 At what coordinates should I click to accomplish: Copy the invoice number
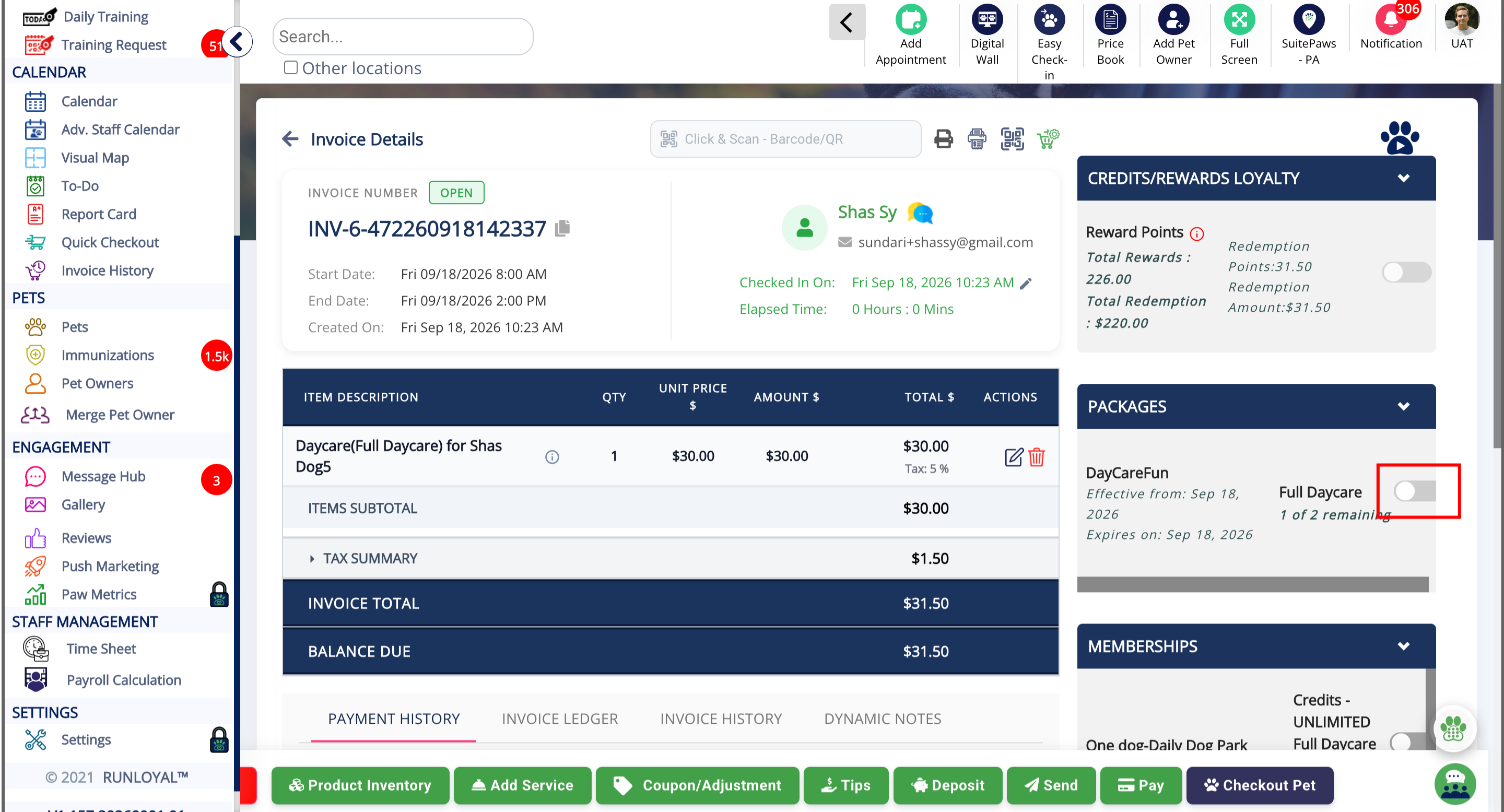point(562,228)
